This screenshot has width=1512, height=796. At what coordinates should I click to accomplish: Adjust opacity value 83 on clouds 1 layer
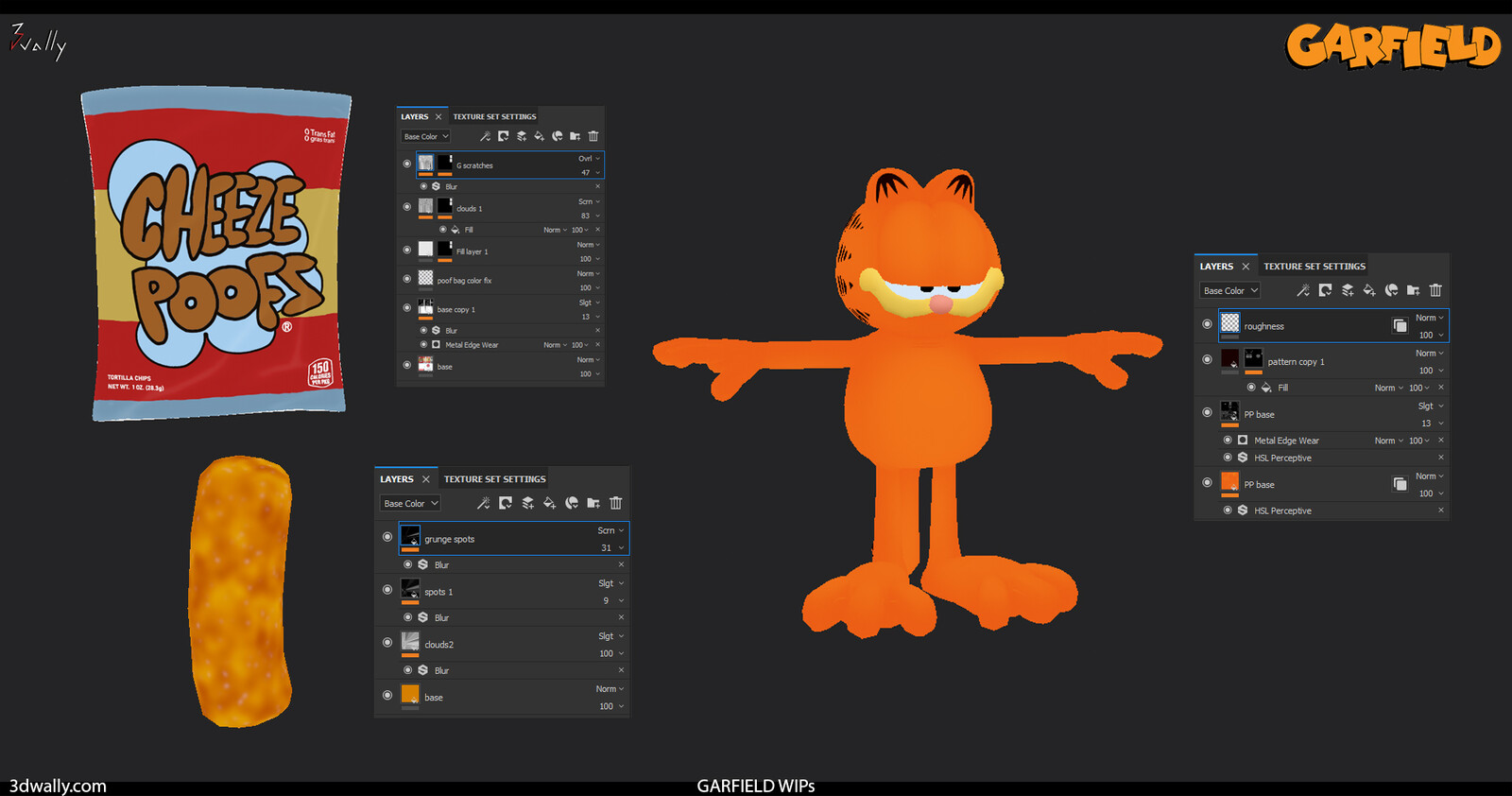pos(586,216)
